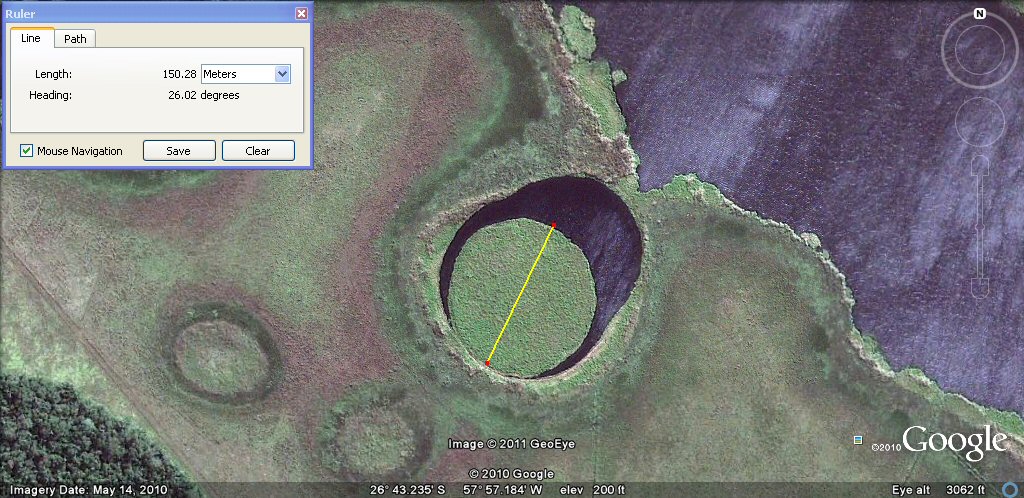Image resolution: width=1024 pixels, height=498 pixels.
Task: Click the zoom in end of slider
Action: click(981, 166)
